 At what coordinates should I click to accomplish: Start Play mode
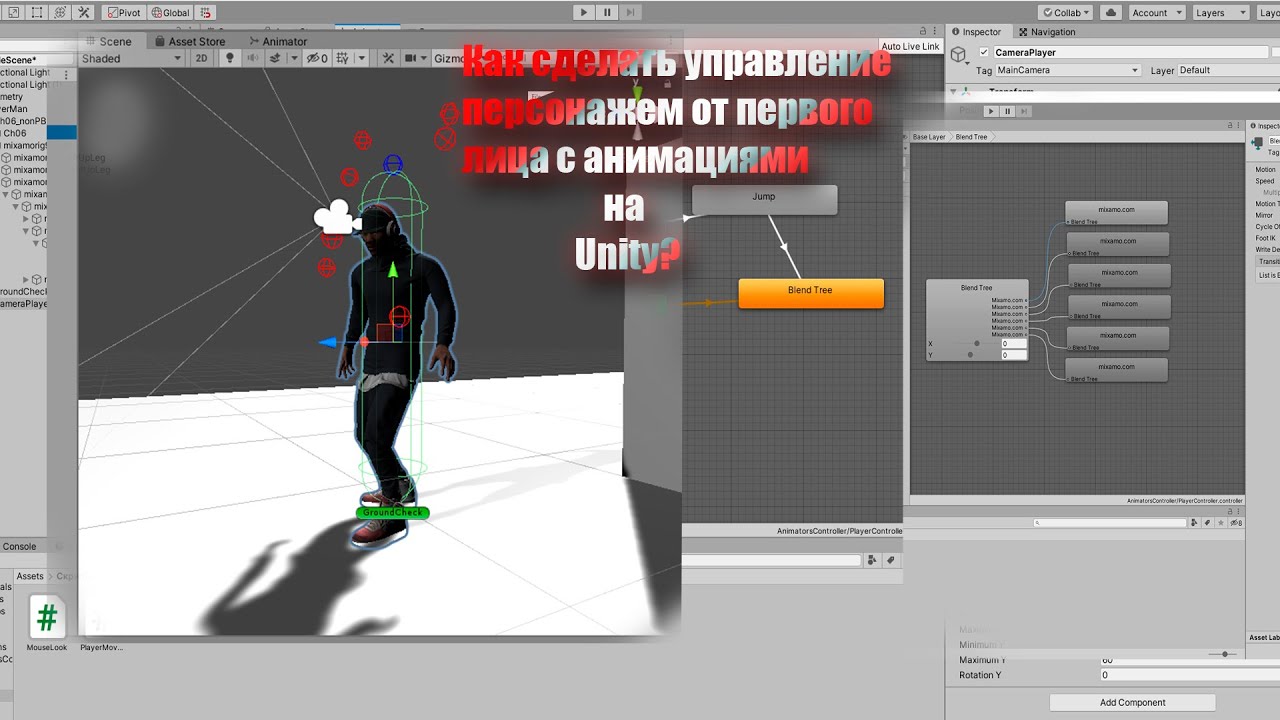click(584, 12)
